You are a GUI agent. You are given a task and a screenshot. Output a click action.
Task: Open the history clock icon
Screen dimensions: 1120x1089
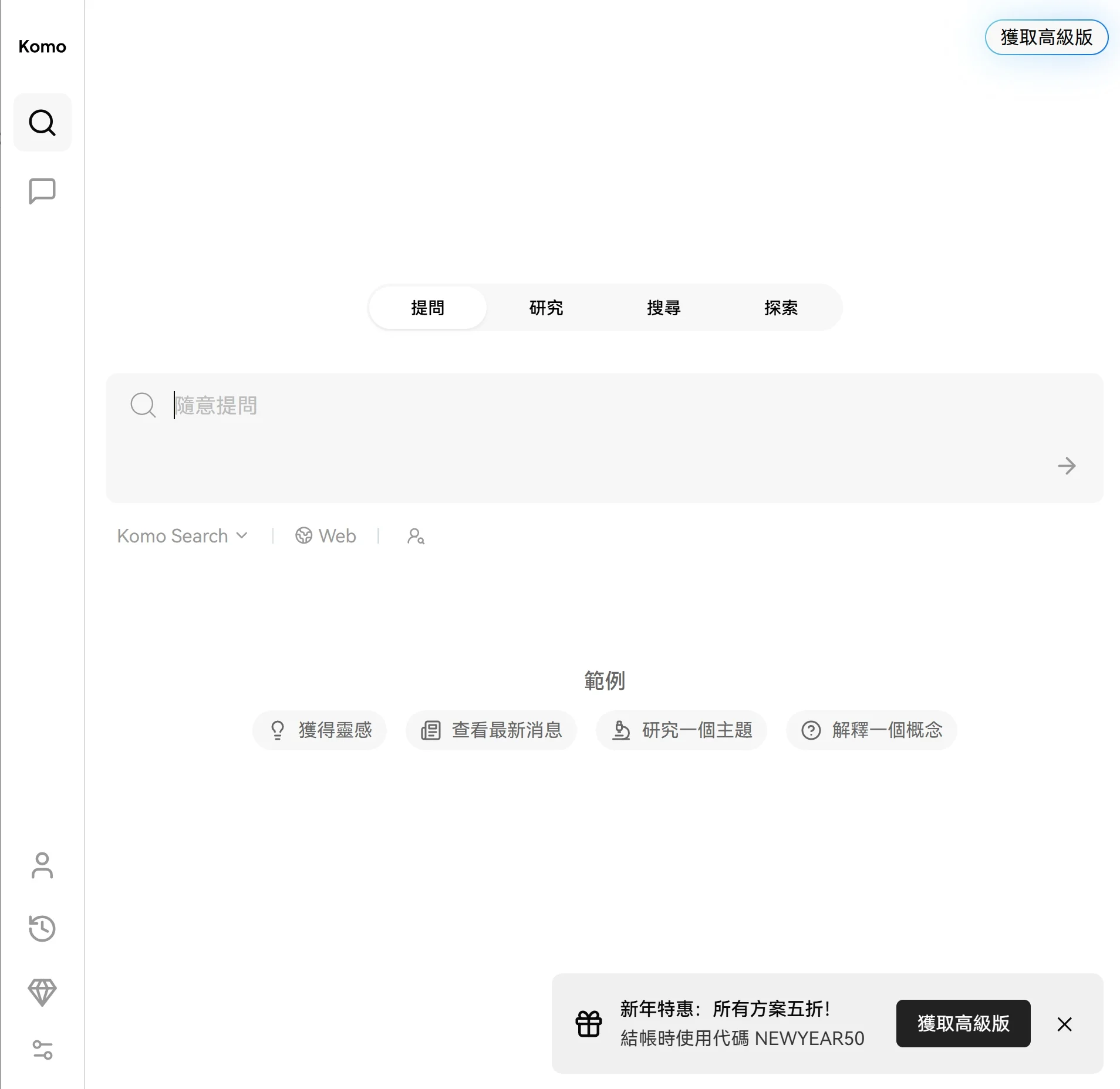pos(42,928)
